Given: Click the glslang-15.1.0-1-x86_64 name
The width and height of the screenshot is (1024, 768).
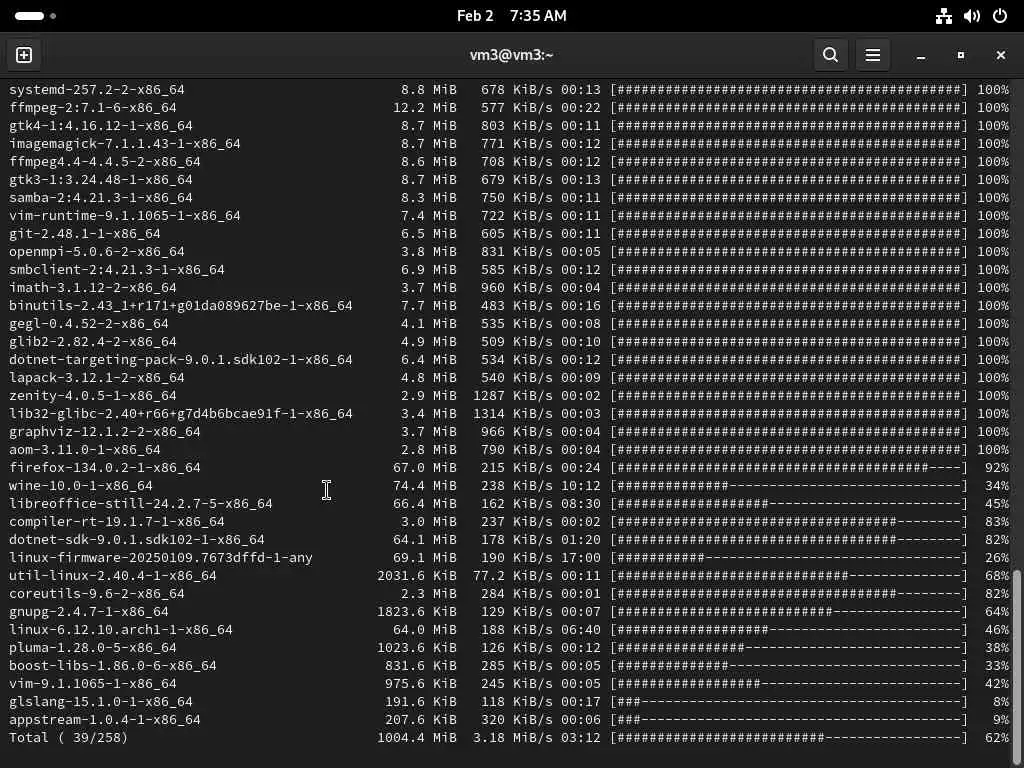Looking at the screenshot, I should pyautogui.click(x=101, y=701).
